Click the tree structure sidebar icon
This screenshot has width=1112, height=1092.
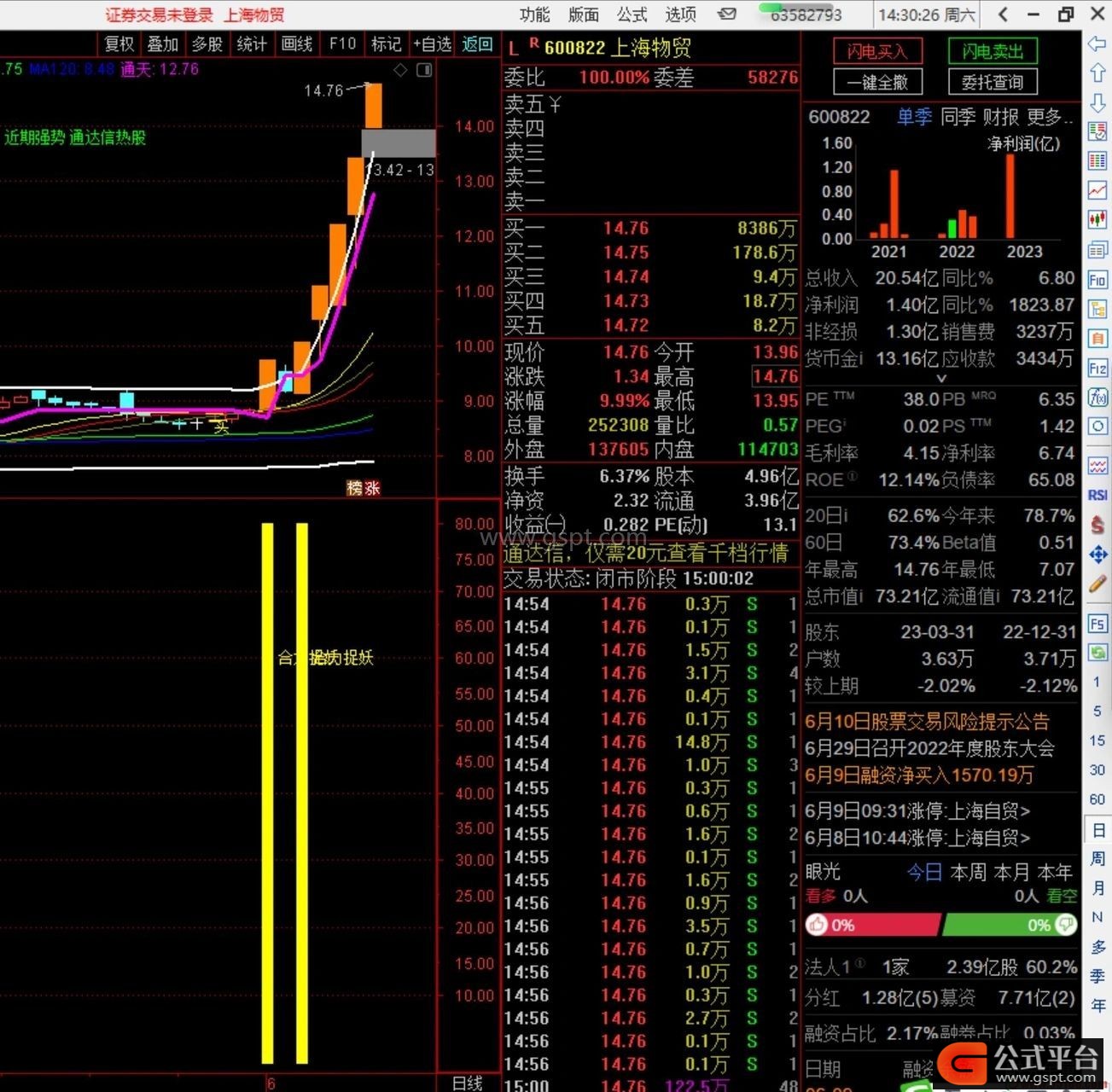click(x=1097, y=309)
